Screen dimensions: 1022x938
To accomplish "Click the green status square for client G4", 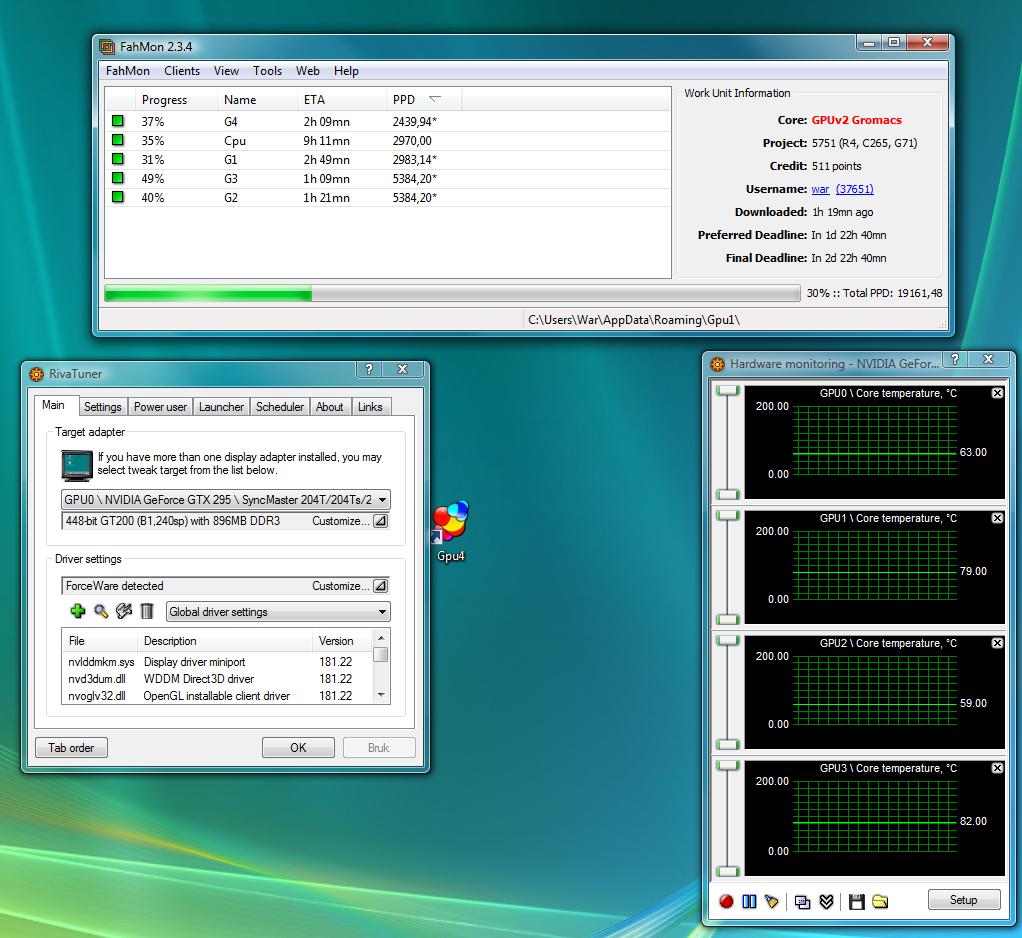I will click(x=118, y=121).
